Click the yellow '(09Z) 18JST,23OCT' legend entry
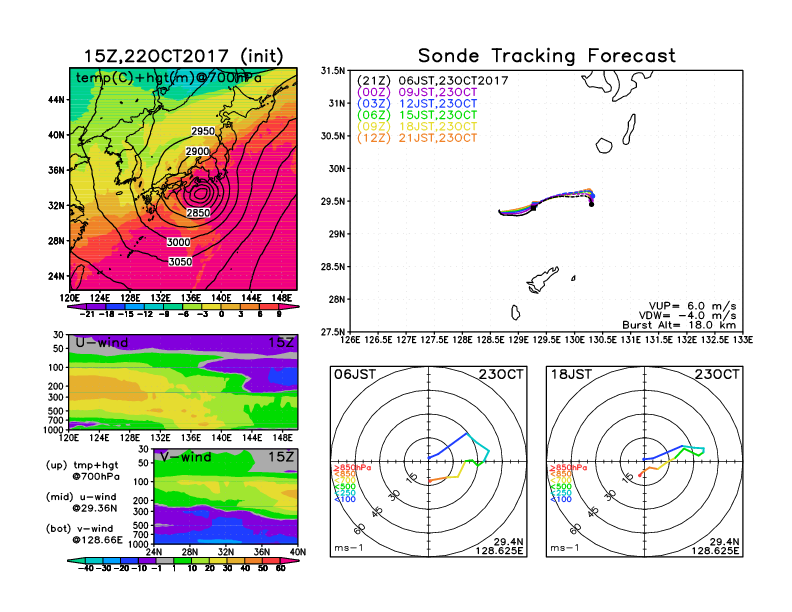792x612 pixels. 417,127
